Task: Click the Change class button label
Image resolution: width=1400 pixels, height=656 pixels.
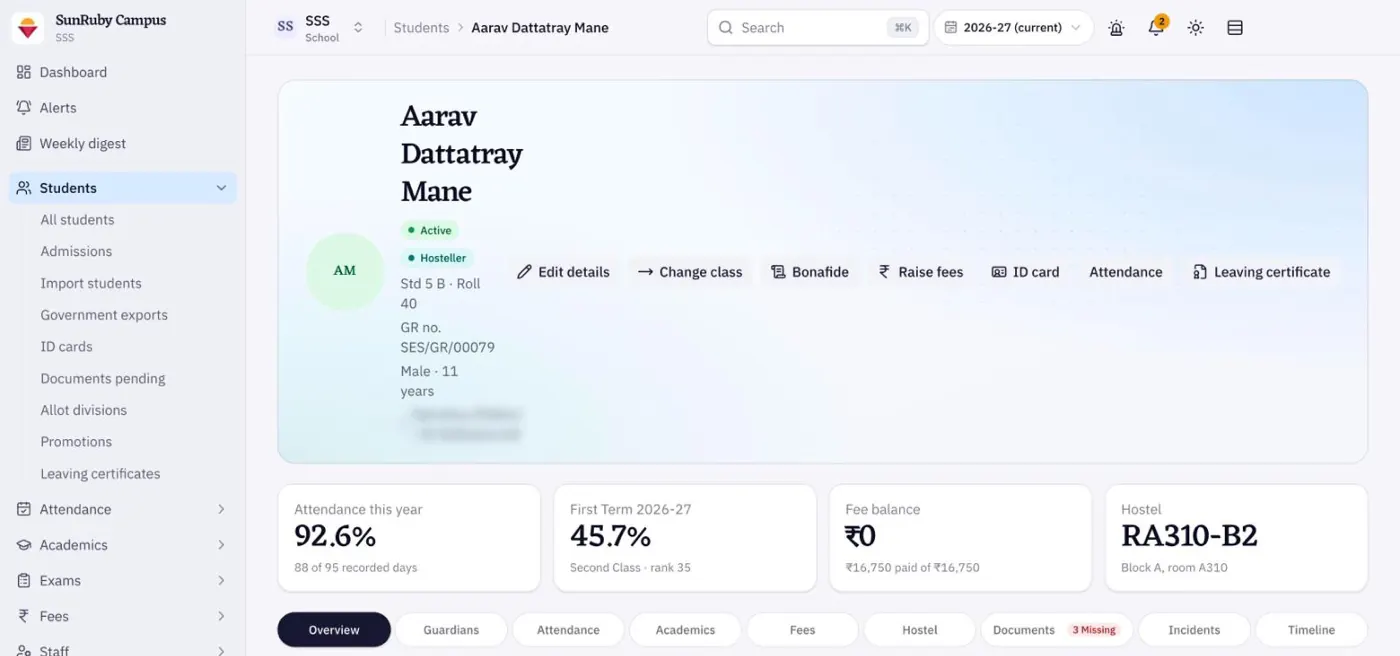Action: [701, 272]
